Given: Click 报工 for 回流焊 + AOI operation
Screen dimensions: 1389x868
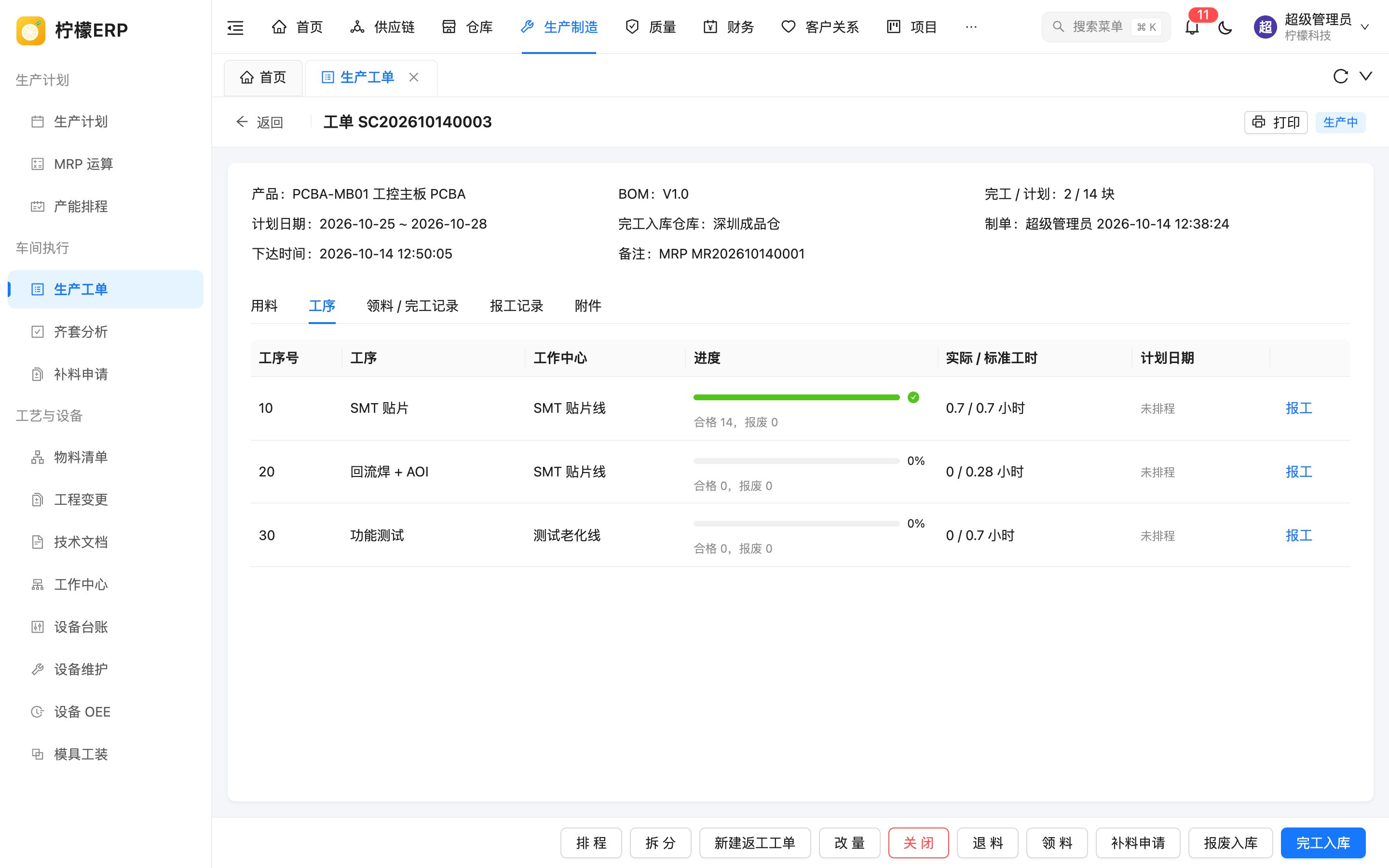Looking at the screenshot, I should tap(1299, 472).
